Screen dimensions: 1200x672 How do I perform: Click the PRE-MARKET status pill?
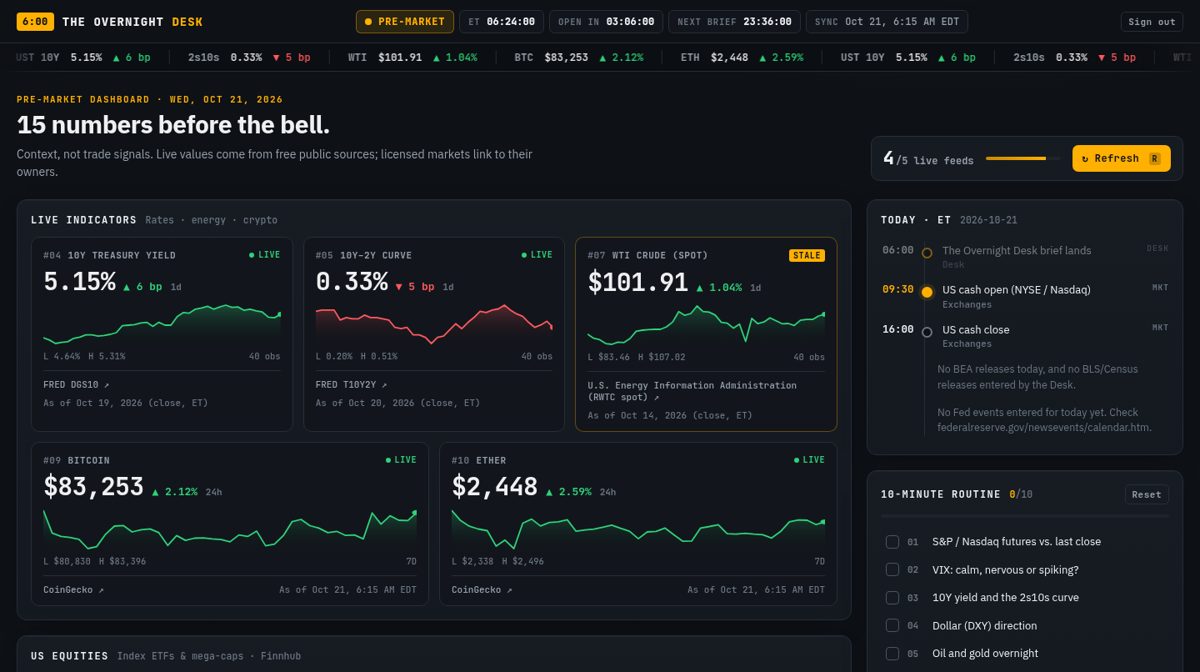point(405,21)
